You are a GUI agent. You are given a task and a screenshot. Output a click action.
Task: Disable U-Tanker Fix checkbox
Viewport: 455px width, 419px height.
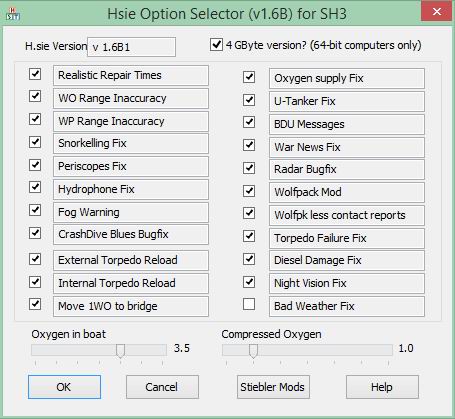tap(249, 100)
